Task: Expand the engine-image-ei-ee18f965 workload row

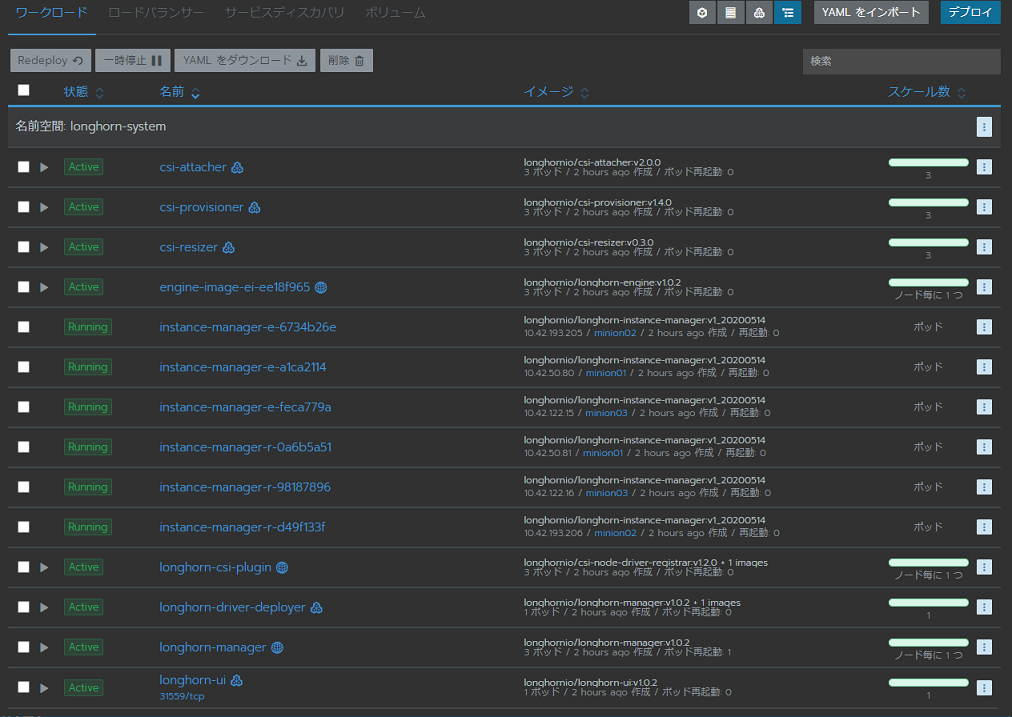Action: (44, 287)
